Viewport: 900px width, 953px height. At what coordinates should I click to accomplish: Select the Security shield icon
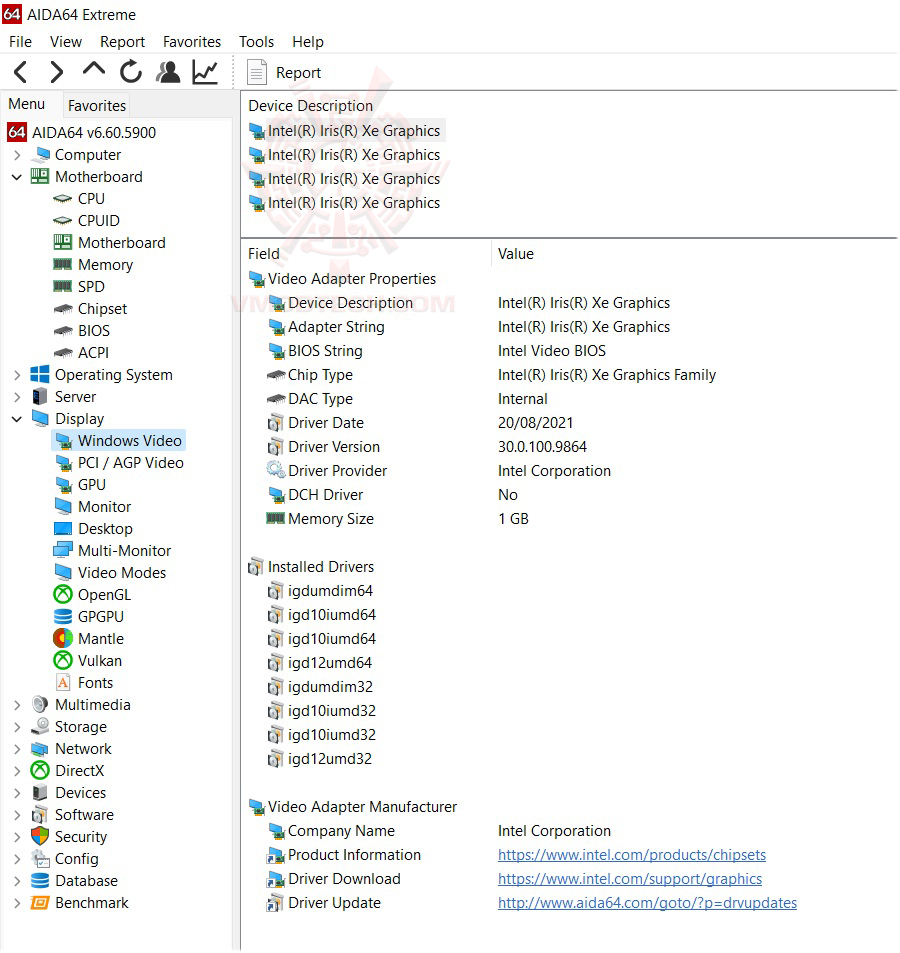pos(40,837)
